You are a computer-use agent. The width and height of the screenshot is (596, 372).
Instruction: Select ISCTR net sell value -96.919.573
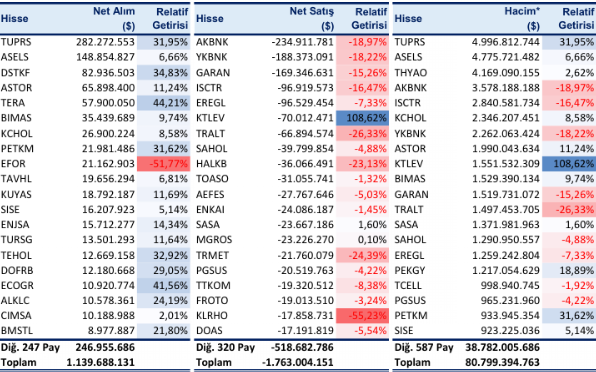(306, 88)
